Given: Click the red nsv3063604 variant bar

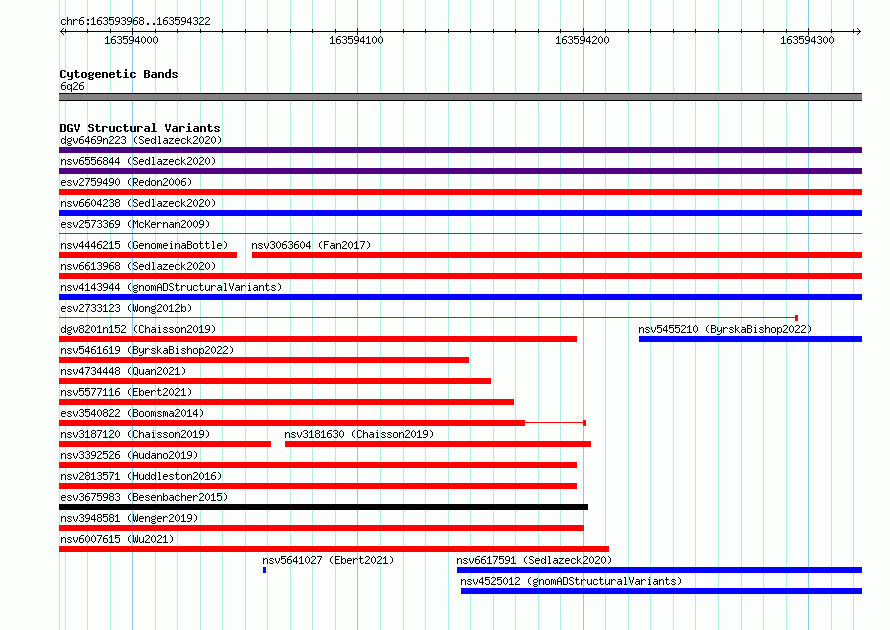Looking at the screenshot, I should 557,255.
